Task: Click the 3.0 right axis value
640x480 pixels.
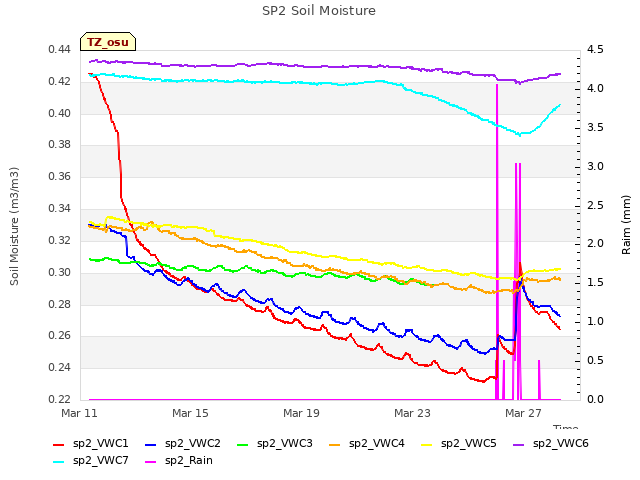Action: click(x=595, y=167)
